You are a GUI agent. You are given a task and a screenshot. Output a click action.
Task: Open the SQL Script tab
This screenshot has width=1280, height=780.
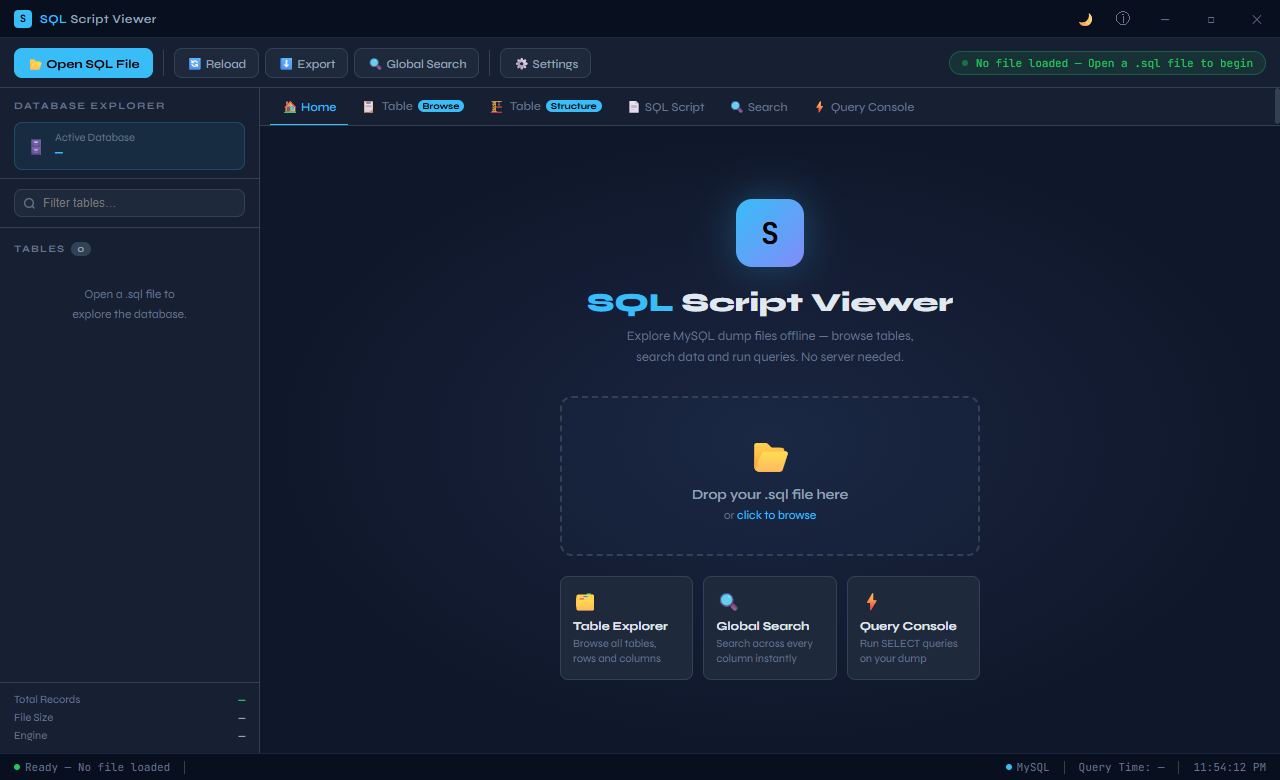(666, 107)
